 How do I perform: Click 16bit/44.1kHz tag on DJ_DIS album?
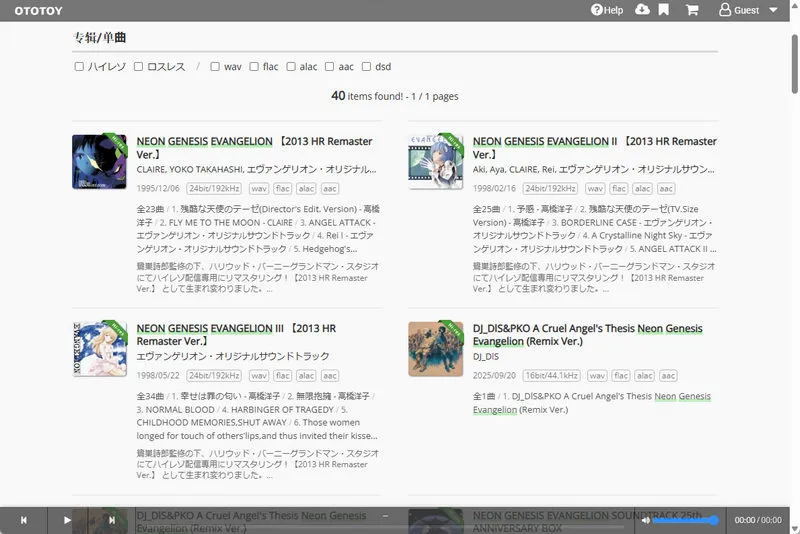pos(552,376)
